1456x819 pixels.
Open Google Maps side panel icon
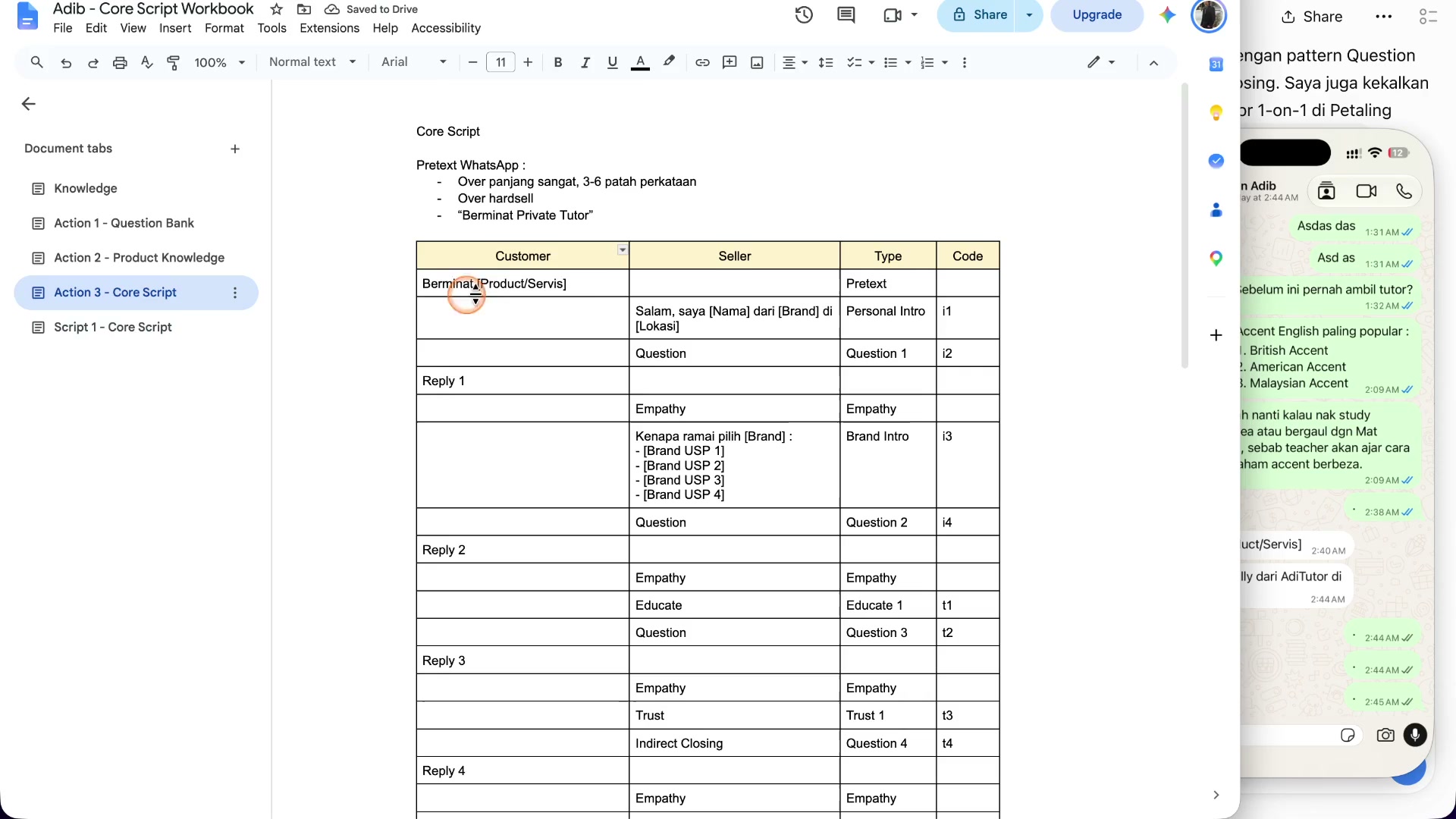pos(1216,259)
